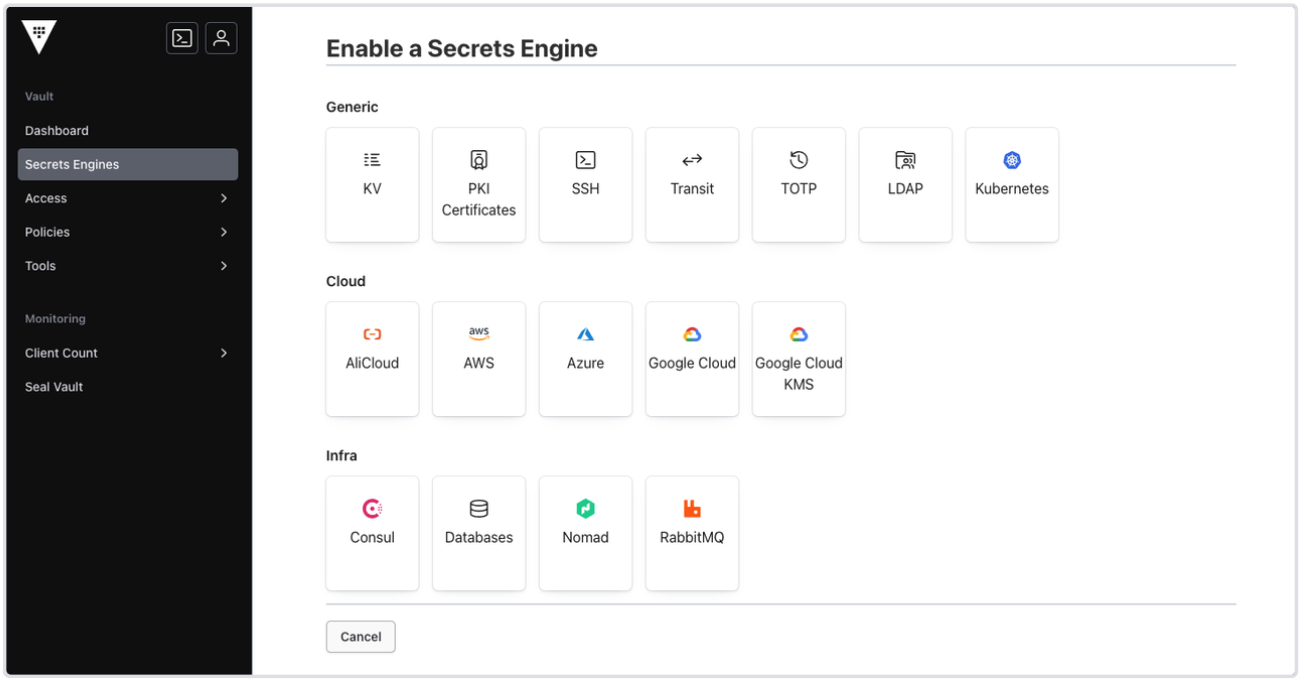
Task: Choose the Google Cloud KMS label
Action: (799, 373)
